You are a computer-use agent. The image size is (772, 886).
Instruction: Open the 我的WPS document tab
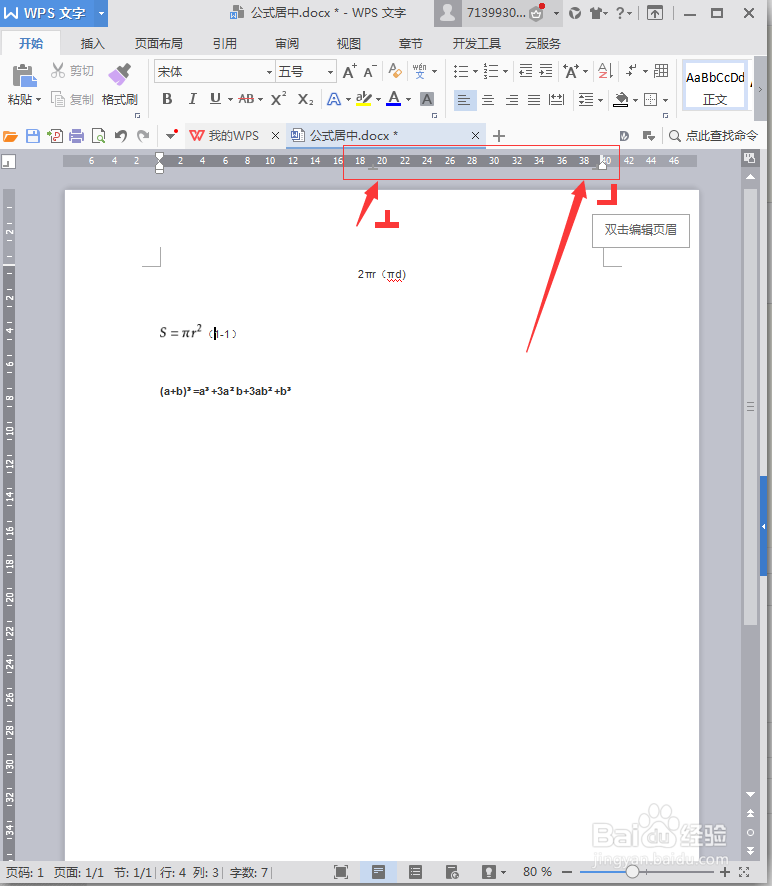click(x=233, y=136)
